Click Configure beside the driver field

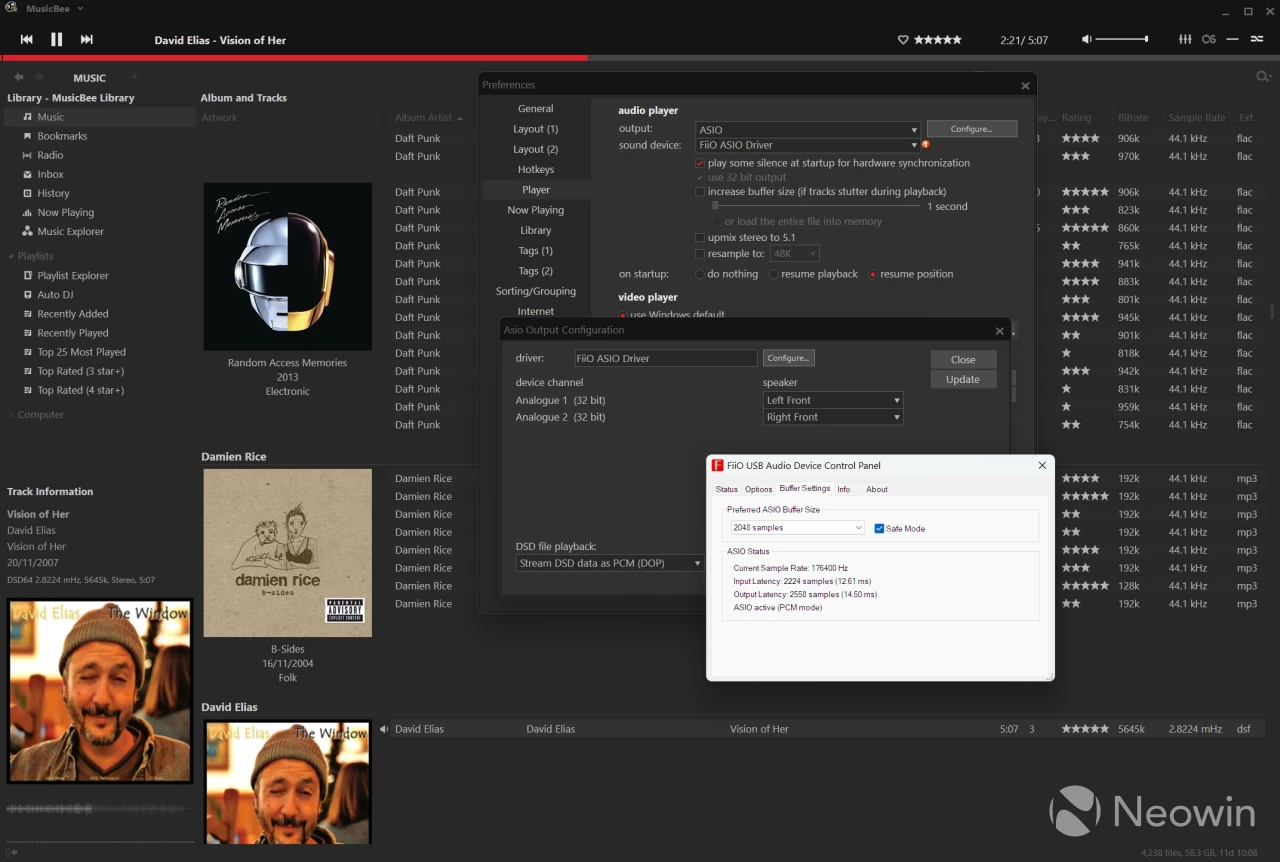pos(788,358)
